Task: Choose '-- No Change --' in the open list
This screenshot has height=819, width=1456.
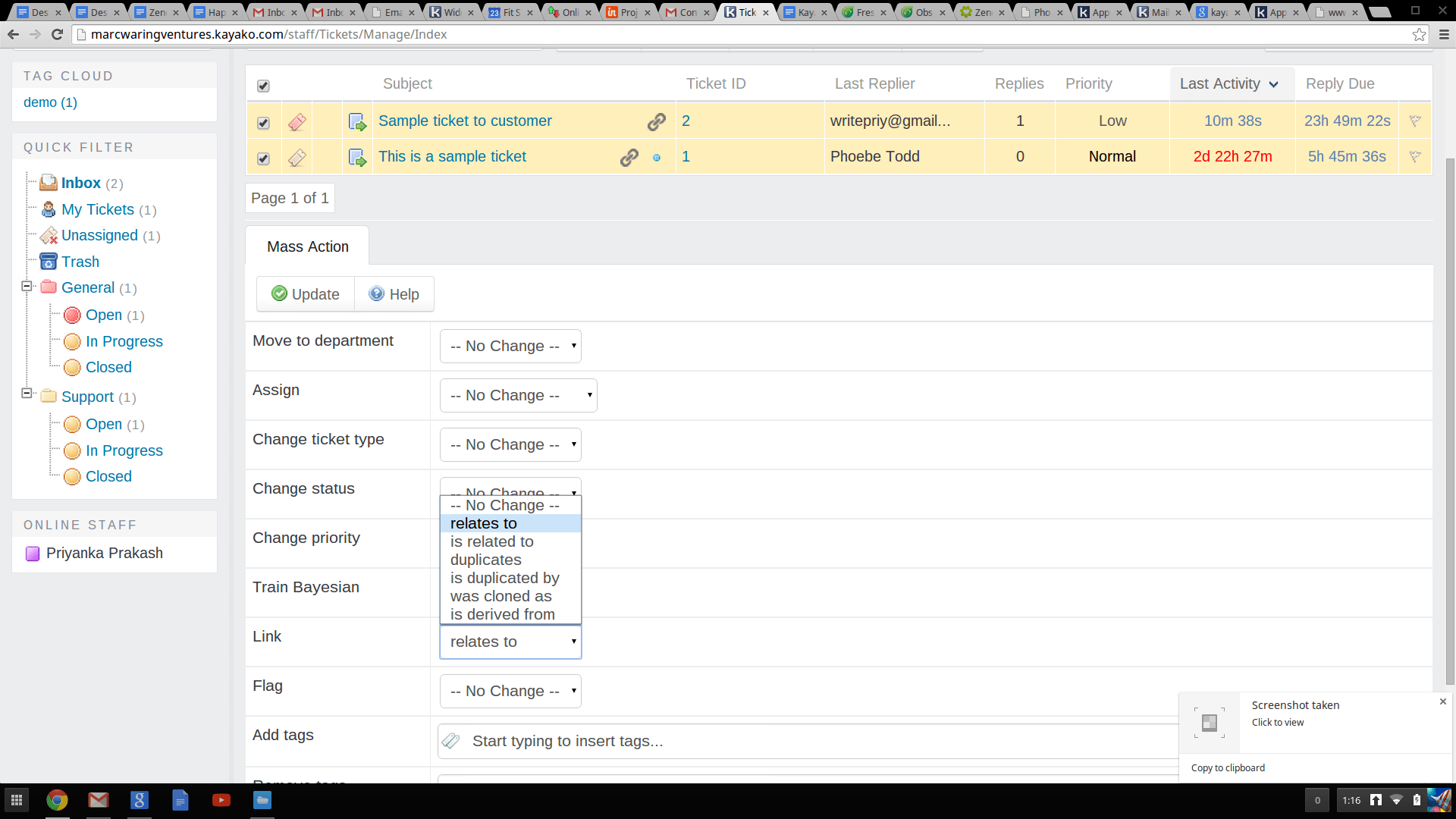Action: coord(510,505)
